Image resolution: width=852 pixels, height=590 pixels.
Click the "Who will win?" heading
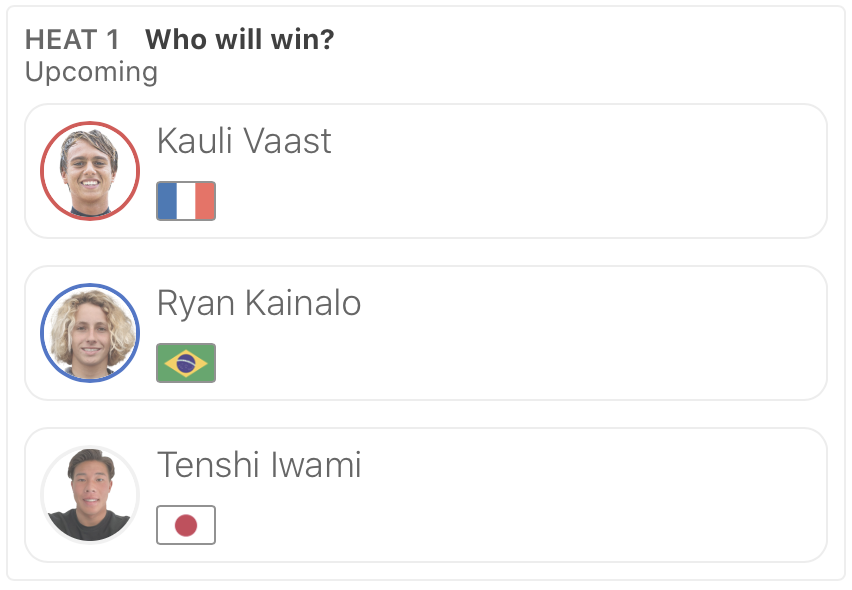click(240, 40)
